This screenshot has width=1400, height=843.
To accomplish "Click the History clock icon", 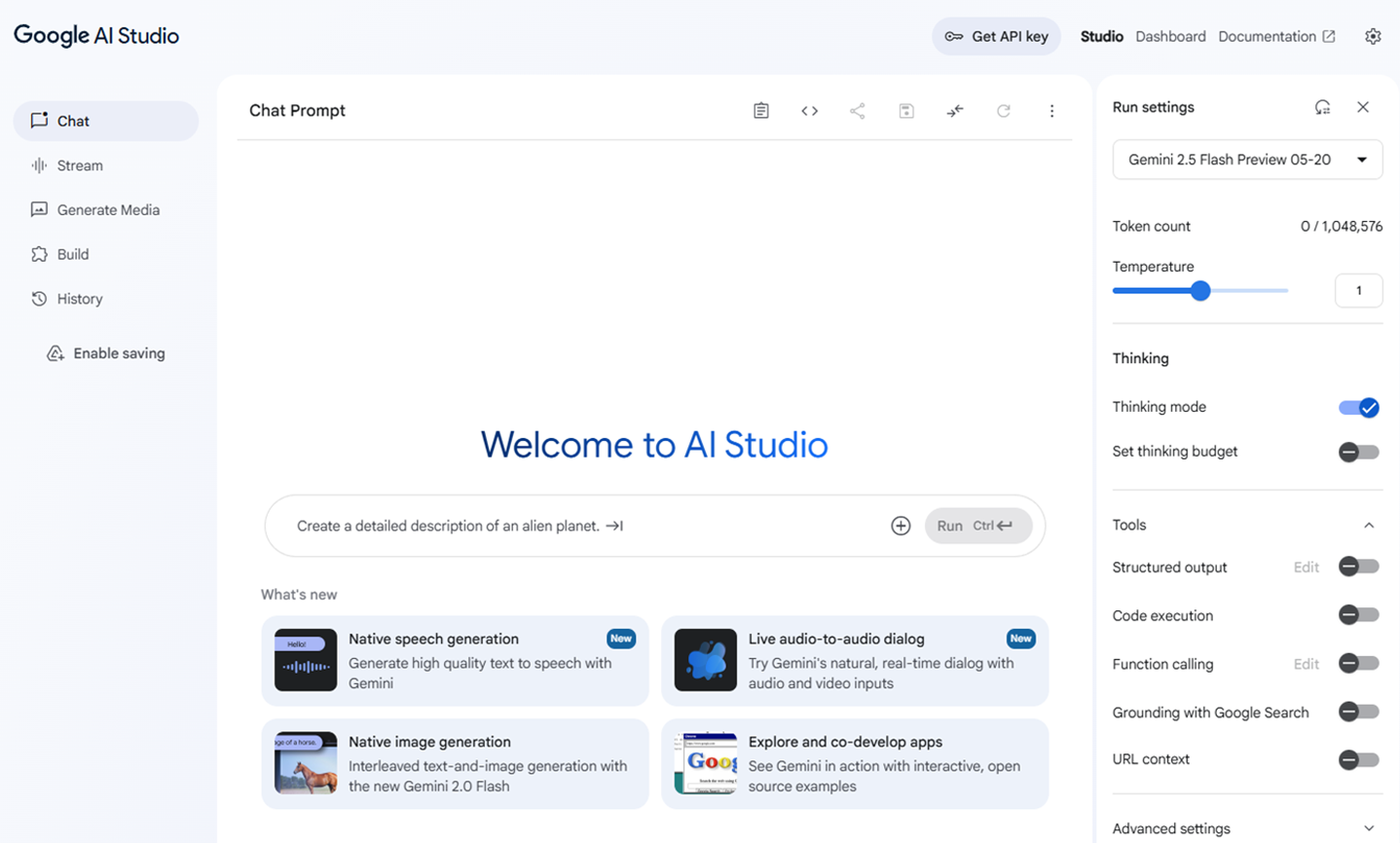I will [39, 299].
